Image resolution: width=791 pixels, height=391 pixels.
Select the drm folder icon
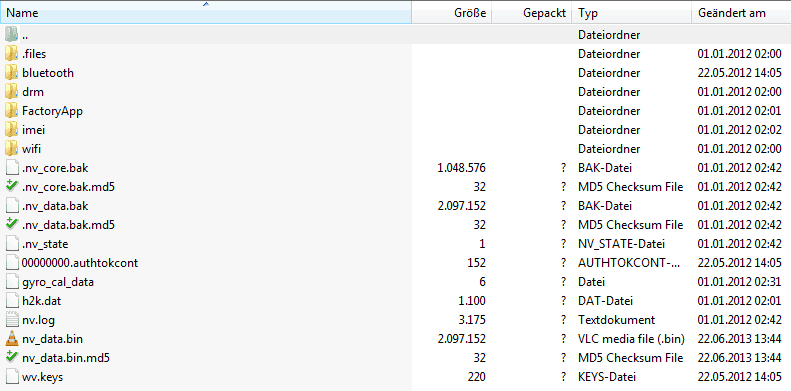click(x=11, y=92)
